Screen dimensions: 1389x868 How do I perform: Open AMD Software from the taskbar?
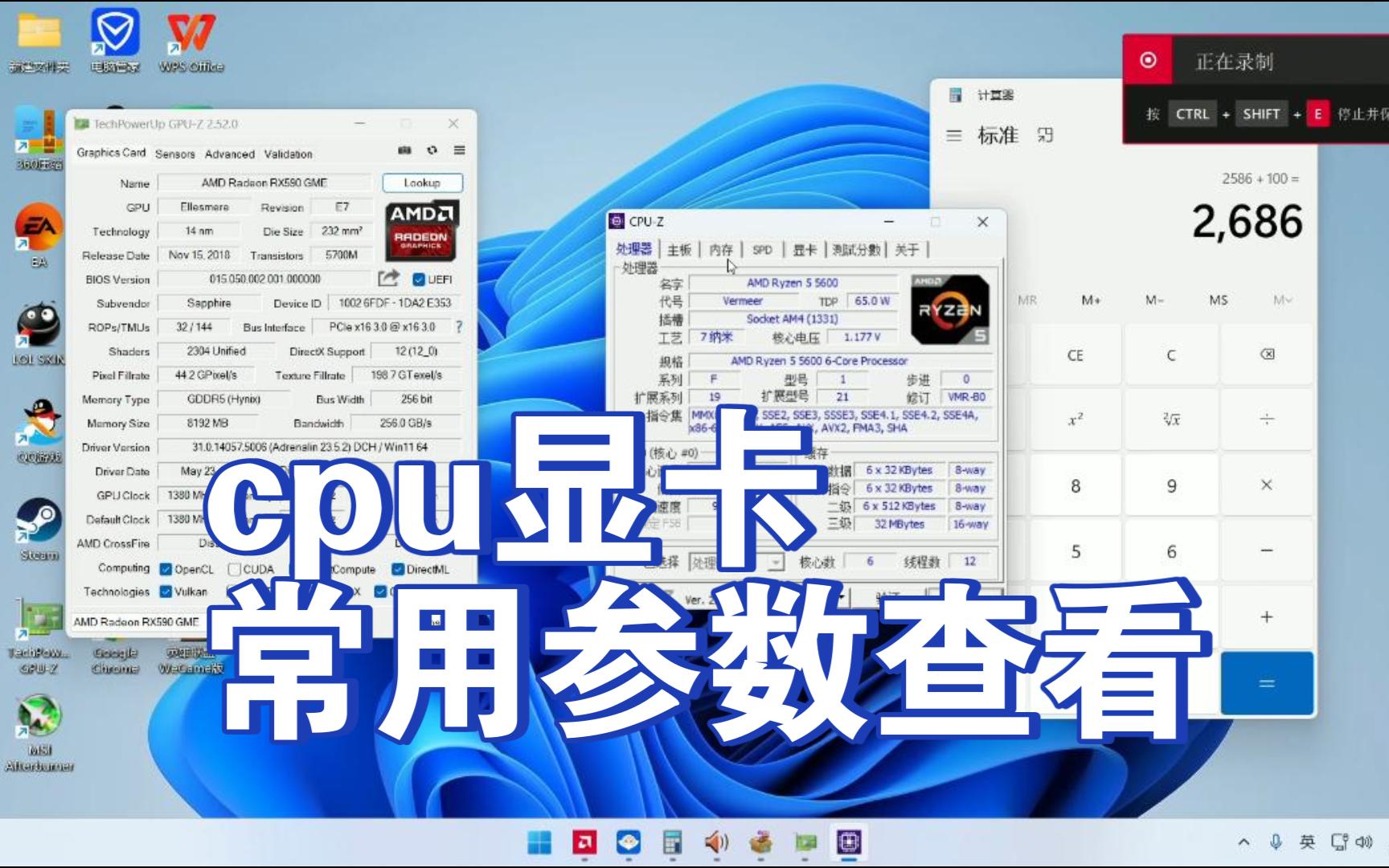click(584, 842)
